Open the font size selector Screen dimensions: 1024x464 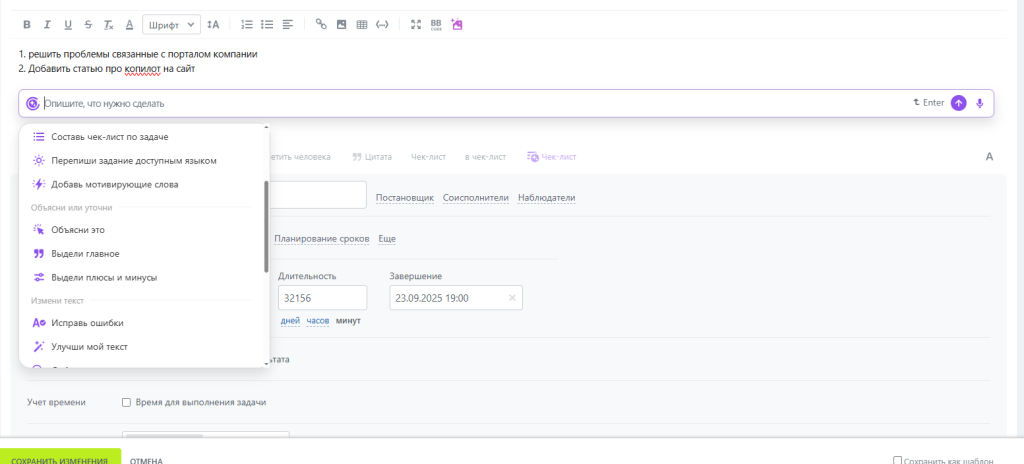click(213, 24)
